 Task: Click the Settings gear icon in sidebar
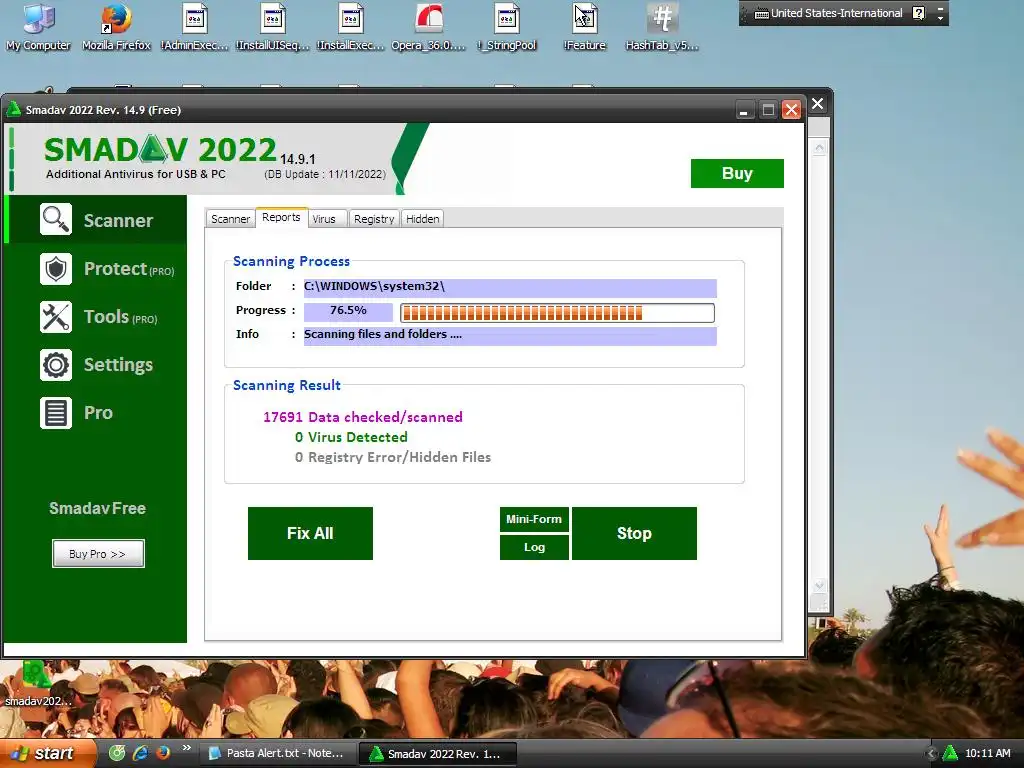coord(56,364)
